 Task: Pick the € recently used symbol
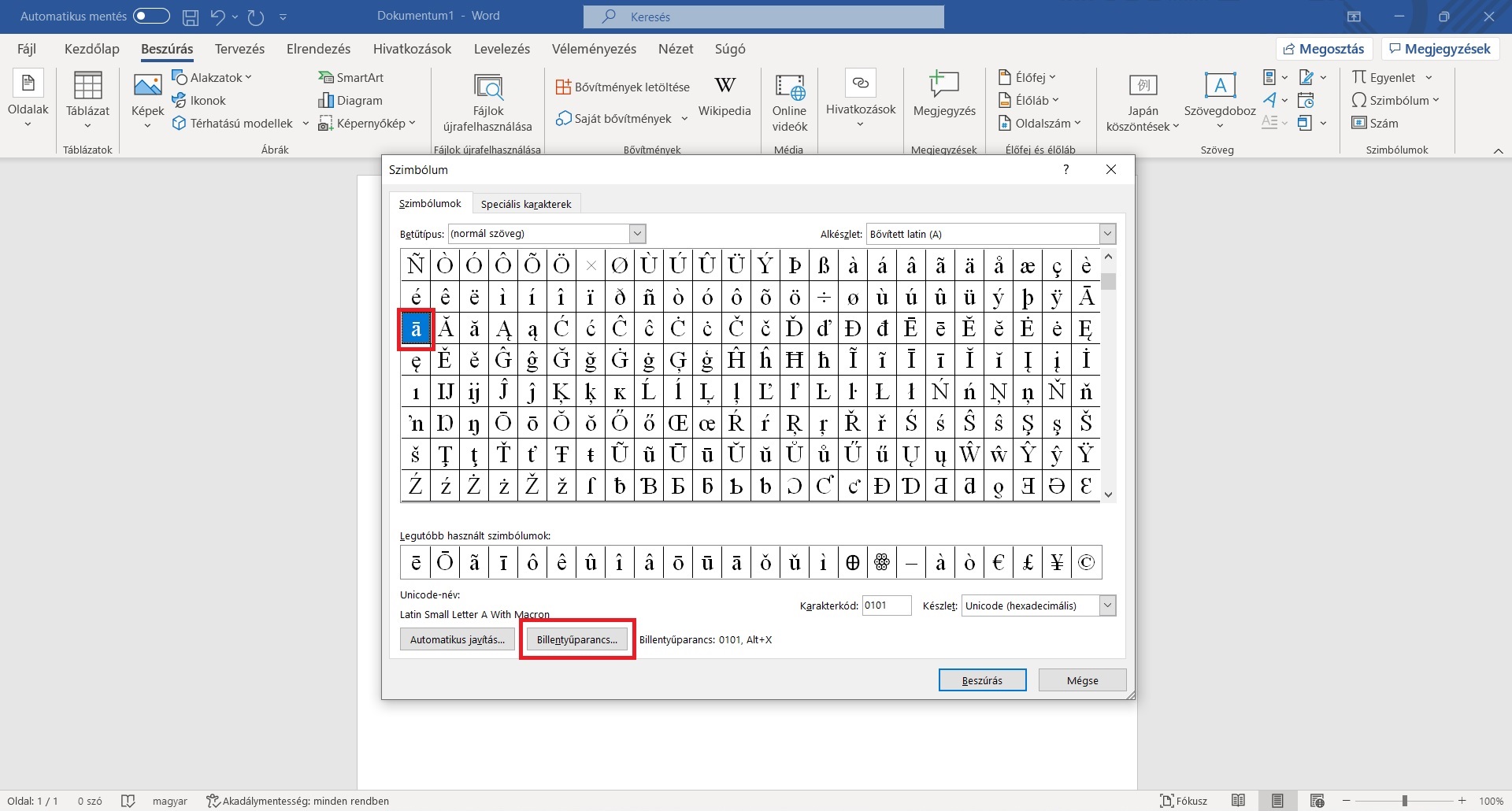(x=999, y=562)
